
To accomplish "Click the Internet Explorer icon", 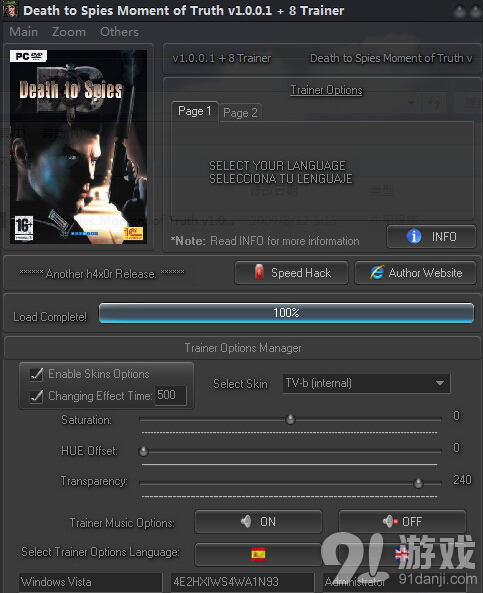I will (x=377, y=272).
